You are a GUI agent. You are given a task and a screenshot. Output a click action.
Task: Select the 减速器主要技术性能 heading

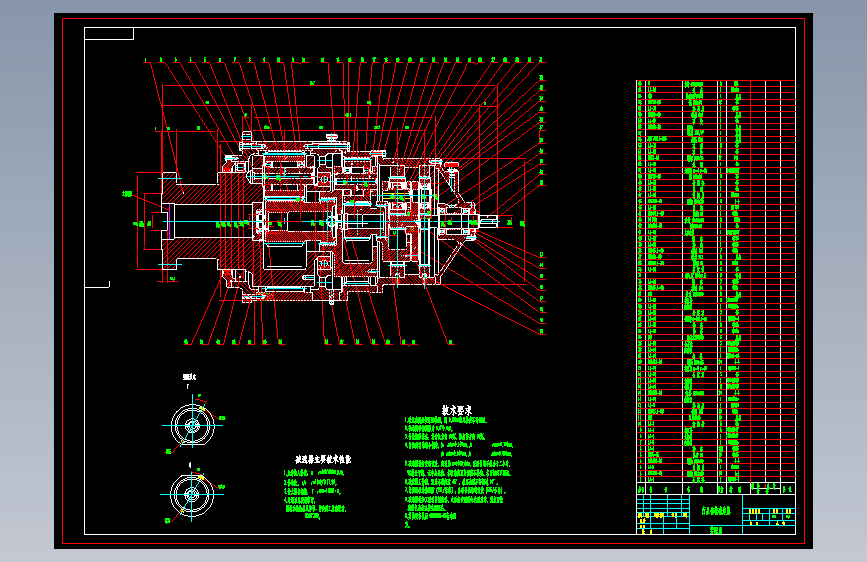[x=323, y=459]
